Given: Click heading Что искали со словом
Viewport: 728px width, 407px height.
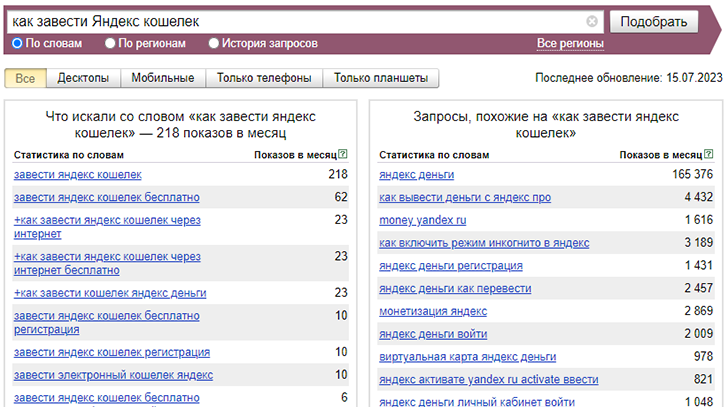Looking at the screenshot, I should coord(181,124).
